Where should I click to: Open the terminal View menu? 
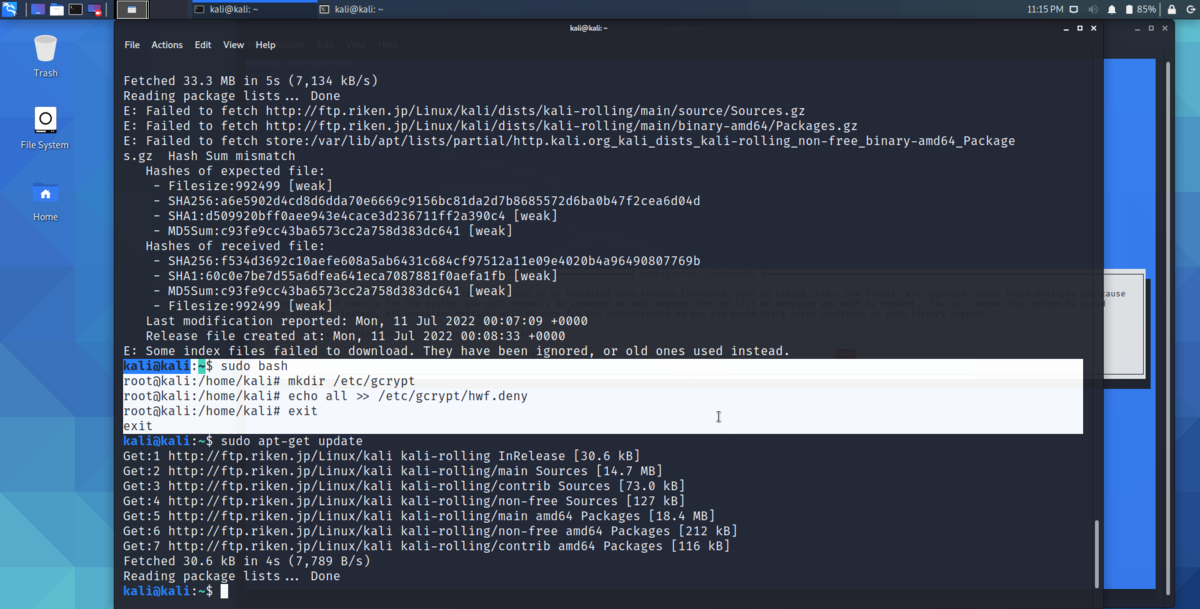pos(233,45)
